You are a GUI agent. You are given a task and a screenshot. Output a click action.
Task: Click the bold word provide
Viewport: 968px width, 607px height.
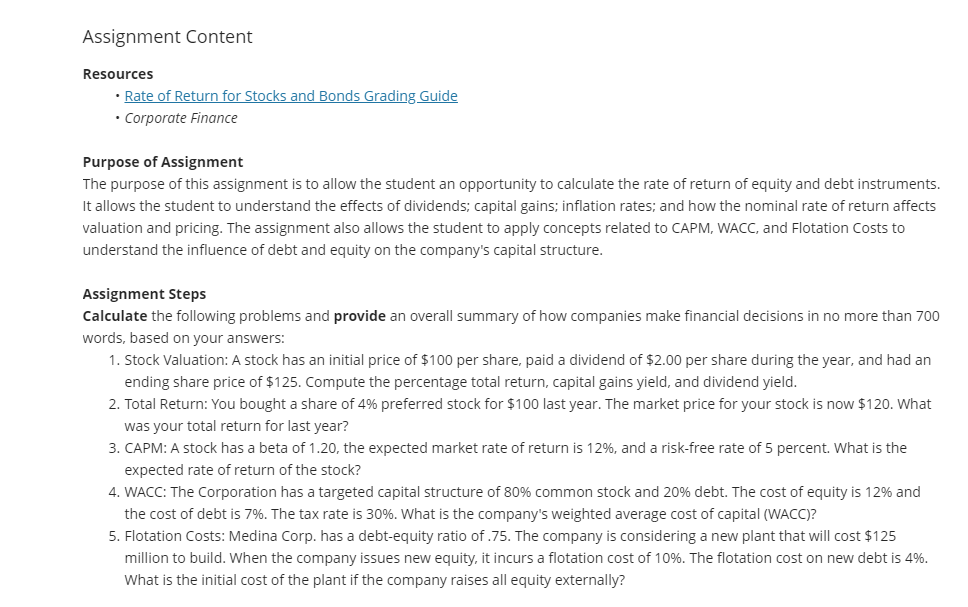point(360,316)
